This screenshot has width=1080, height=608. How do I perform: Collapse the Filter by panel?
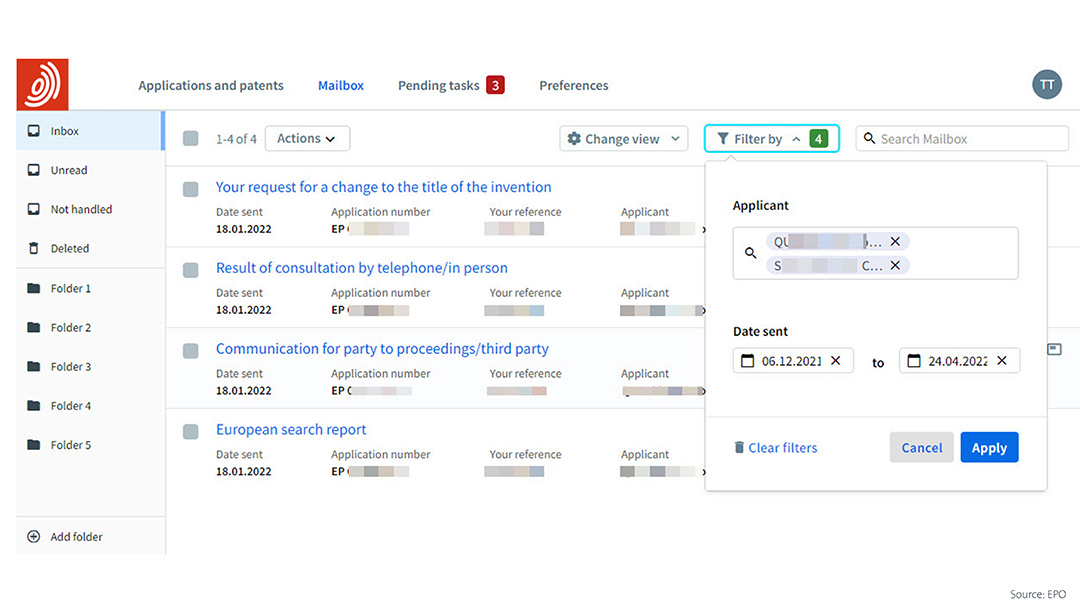coord(770,139)
